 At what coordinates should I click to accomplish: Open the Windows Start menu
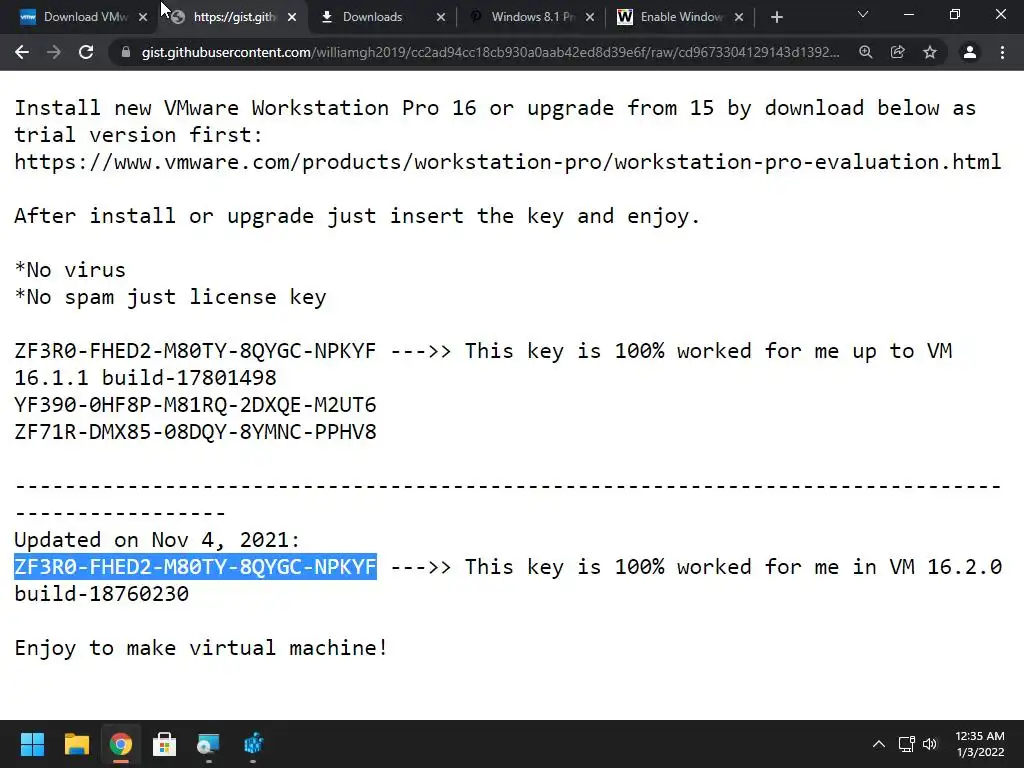coord(32,744)
